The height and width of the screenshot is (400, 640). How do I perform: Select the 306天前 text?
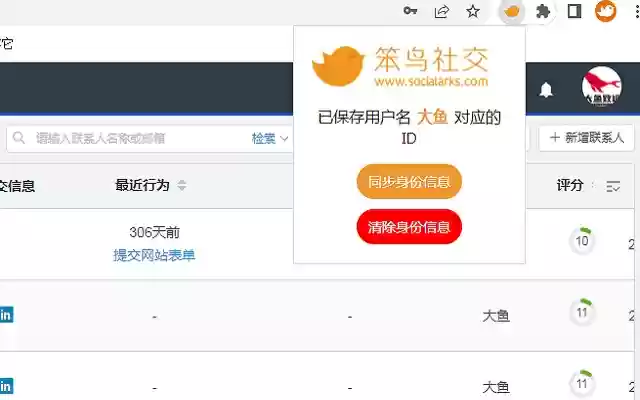click(x=154, y=232)
